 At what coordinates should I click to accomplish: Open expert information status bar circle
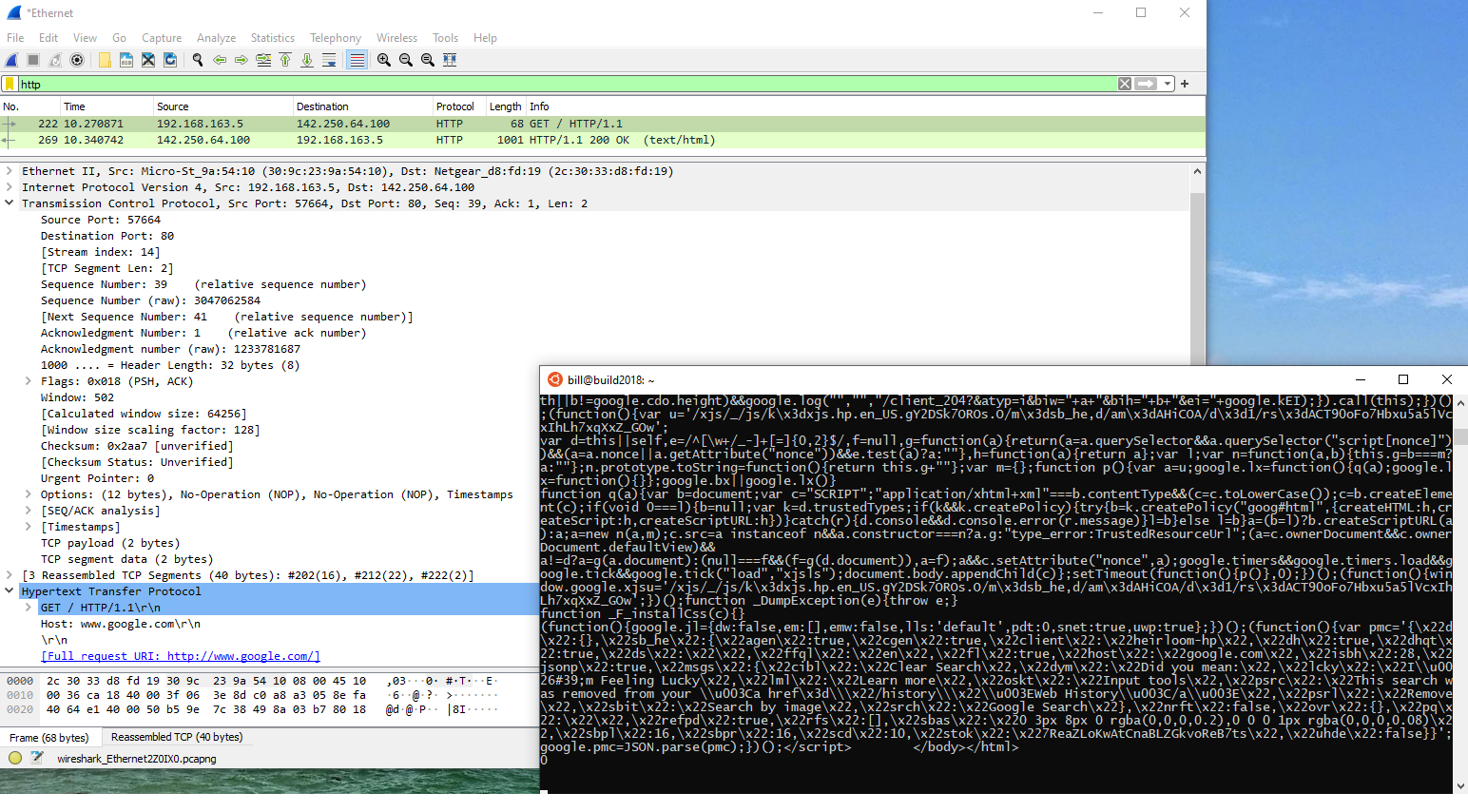(14, 758)
